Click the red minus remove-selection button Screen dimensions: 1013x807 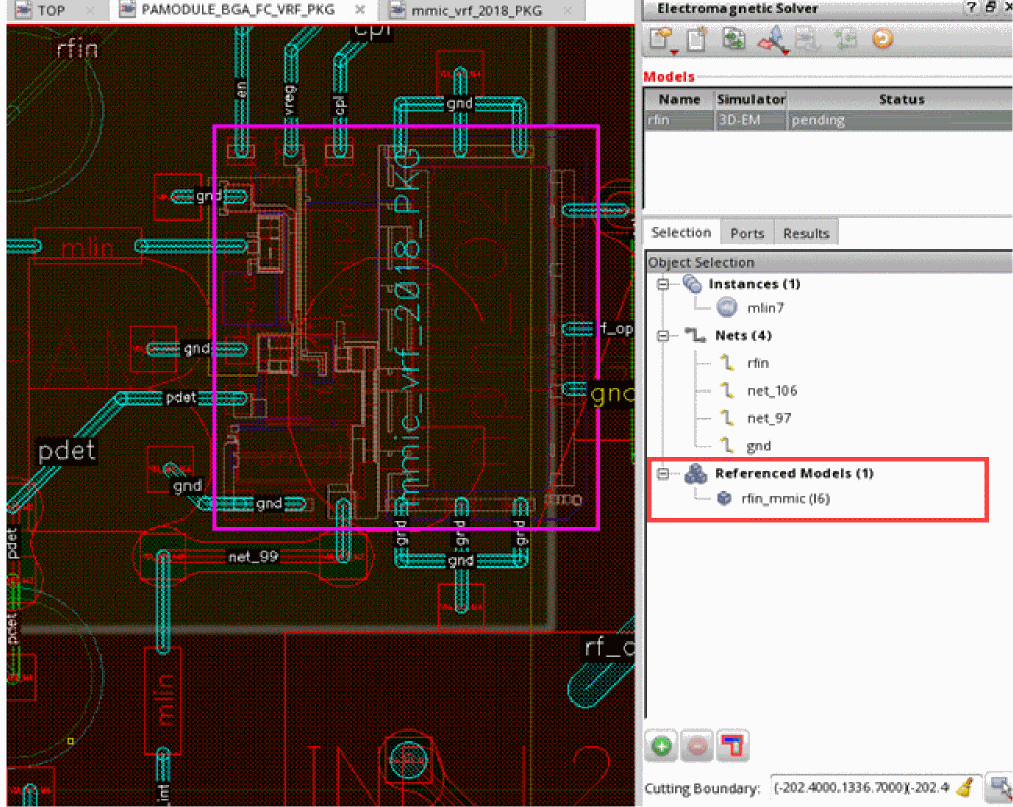697,746
